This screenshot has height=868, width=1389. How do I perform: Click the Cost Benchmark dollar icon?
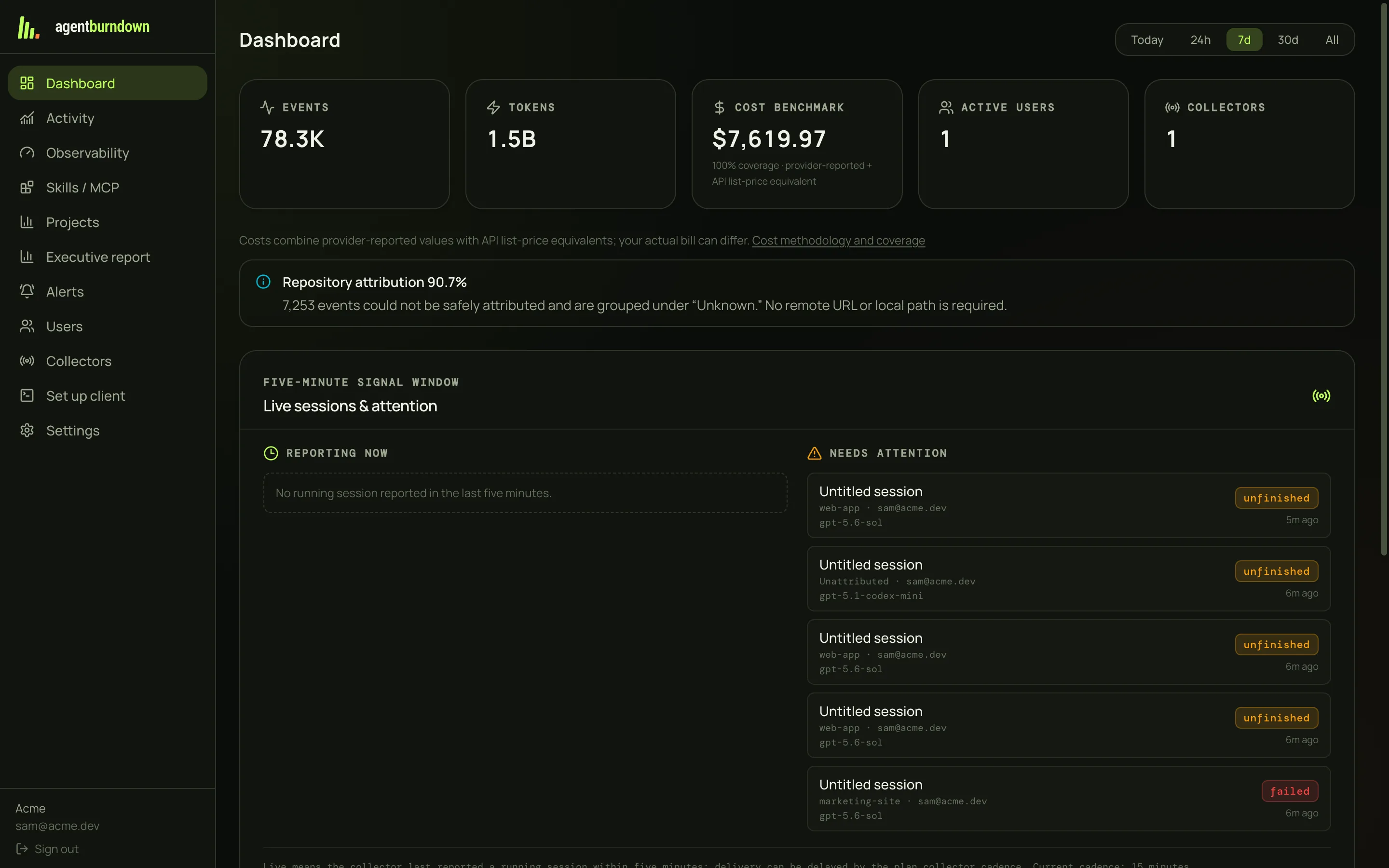pyautogui.click(x=719, y=108)
